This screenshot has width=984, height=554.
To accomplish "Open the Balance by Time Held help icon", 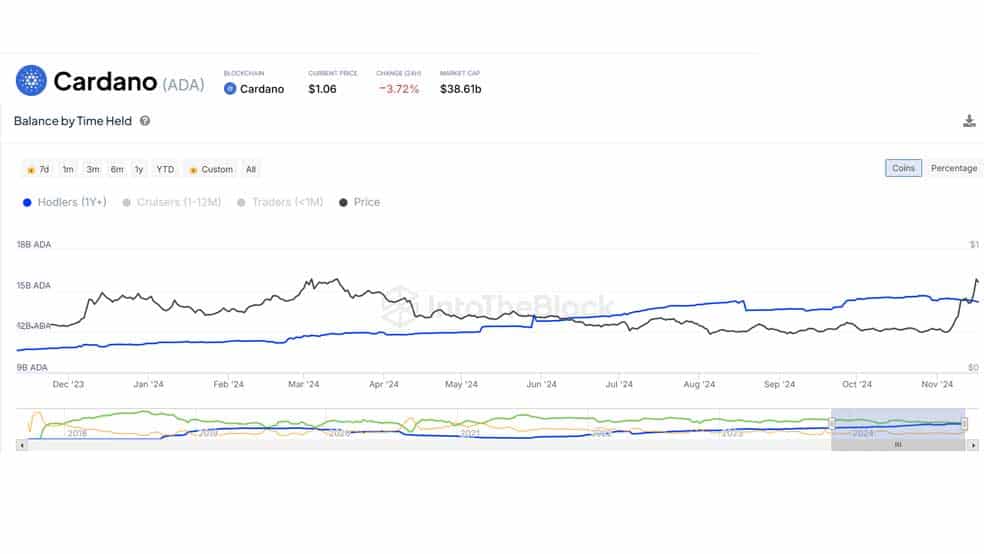I will [x=145, y=121].
